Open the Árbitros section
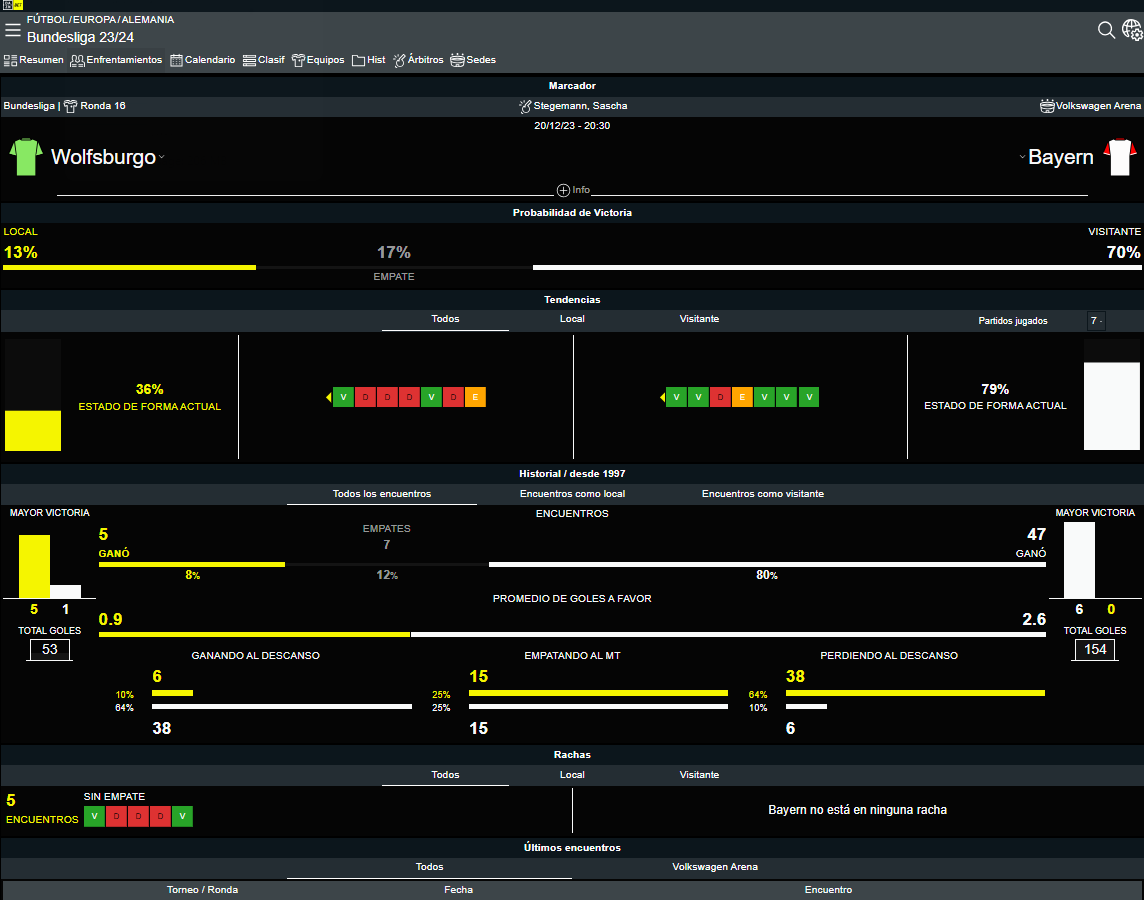This screenshot has height=900, width=1144. [418, 60]
